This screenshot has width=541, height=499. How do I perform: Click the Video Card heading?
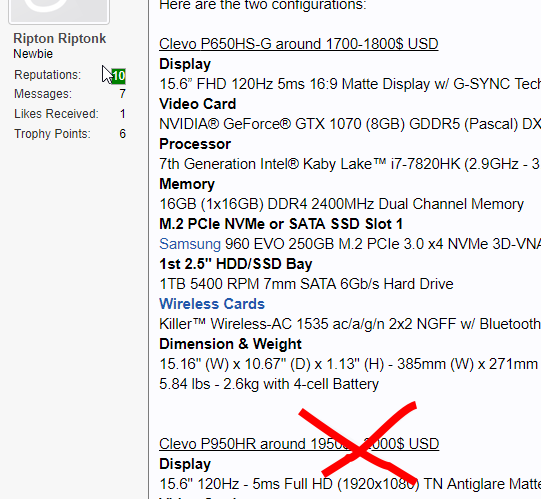click(198, 104)
